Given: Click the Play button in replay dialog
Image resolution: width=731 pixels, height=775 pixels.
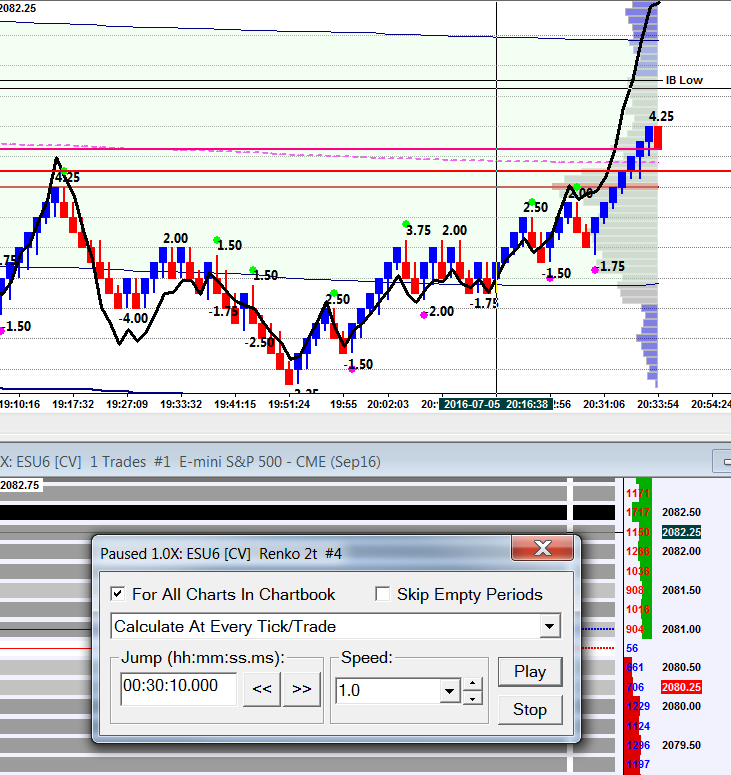Looking at the screenshot, I should 530,671.
